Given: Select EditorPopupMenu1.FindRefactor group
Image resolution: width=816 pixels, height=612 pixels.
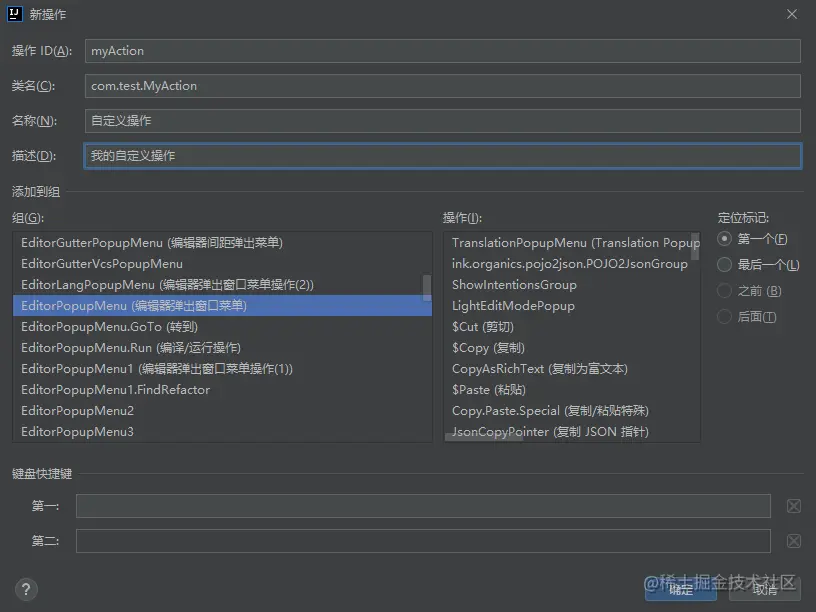Looking at the screenshot, I should pyautogui.click(x=222, y=390).
